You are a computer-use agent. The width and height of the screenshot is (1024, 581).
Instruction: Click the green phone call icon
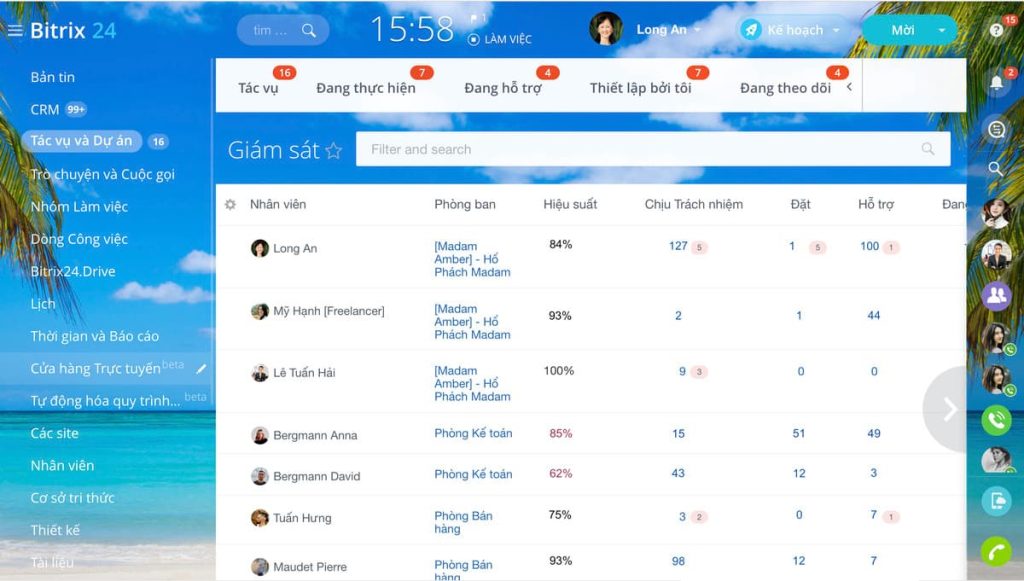click(996, 420)
